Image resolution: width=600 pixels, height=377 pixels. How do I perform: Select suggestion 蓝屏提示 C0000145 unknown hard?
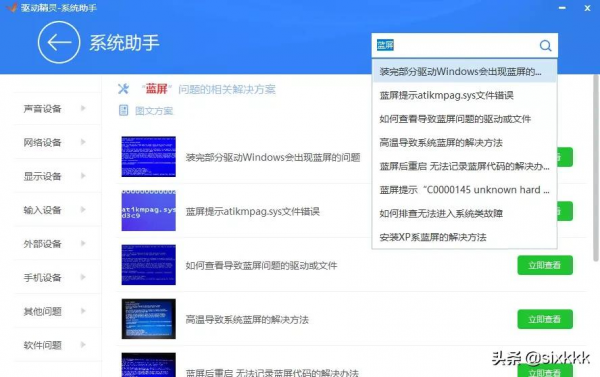[x=464, y=190]
